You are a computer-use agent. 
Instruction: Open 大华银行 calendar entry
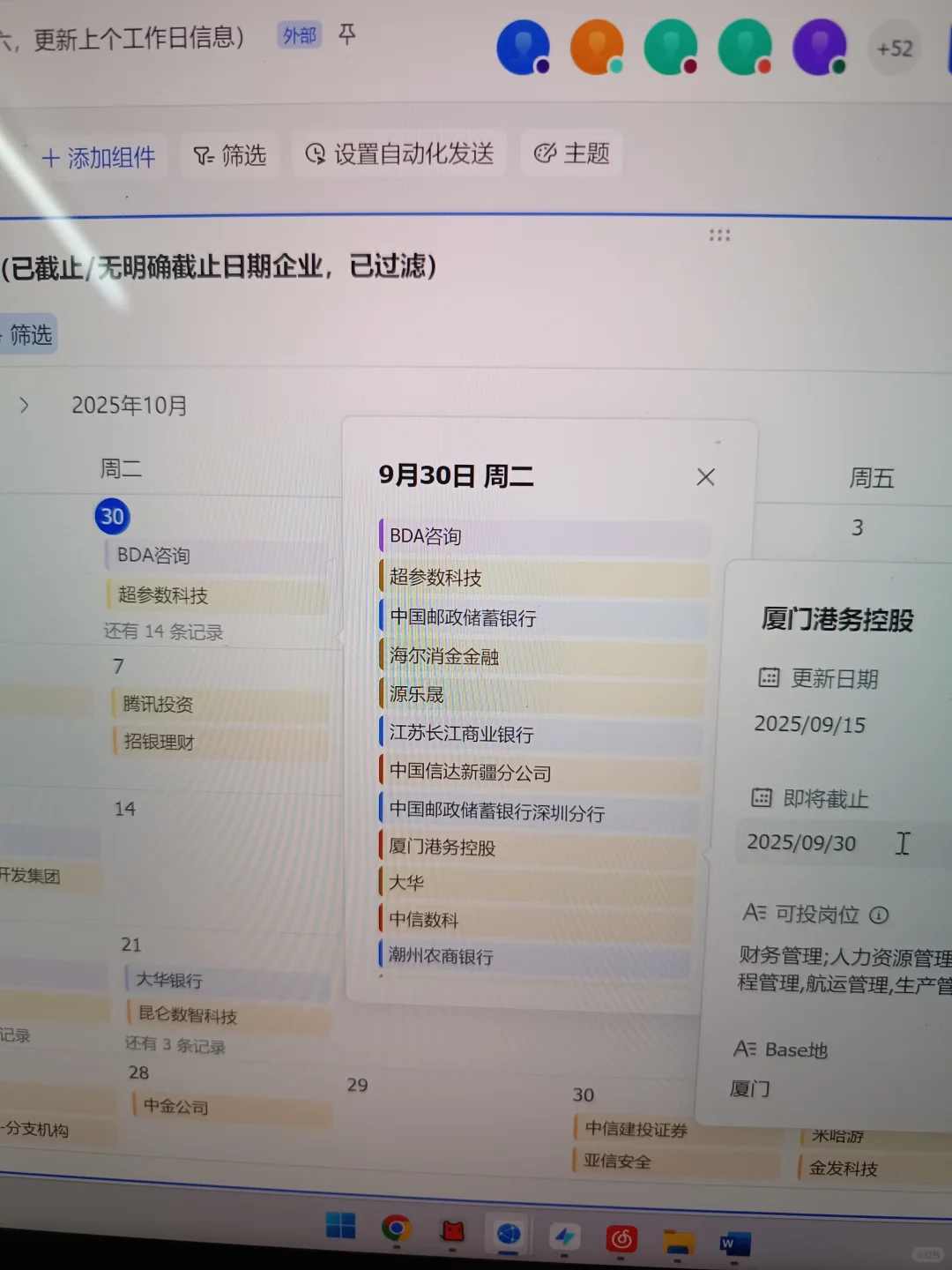pos(227,980)
